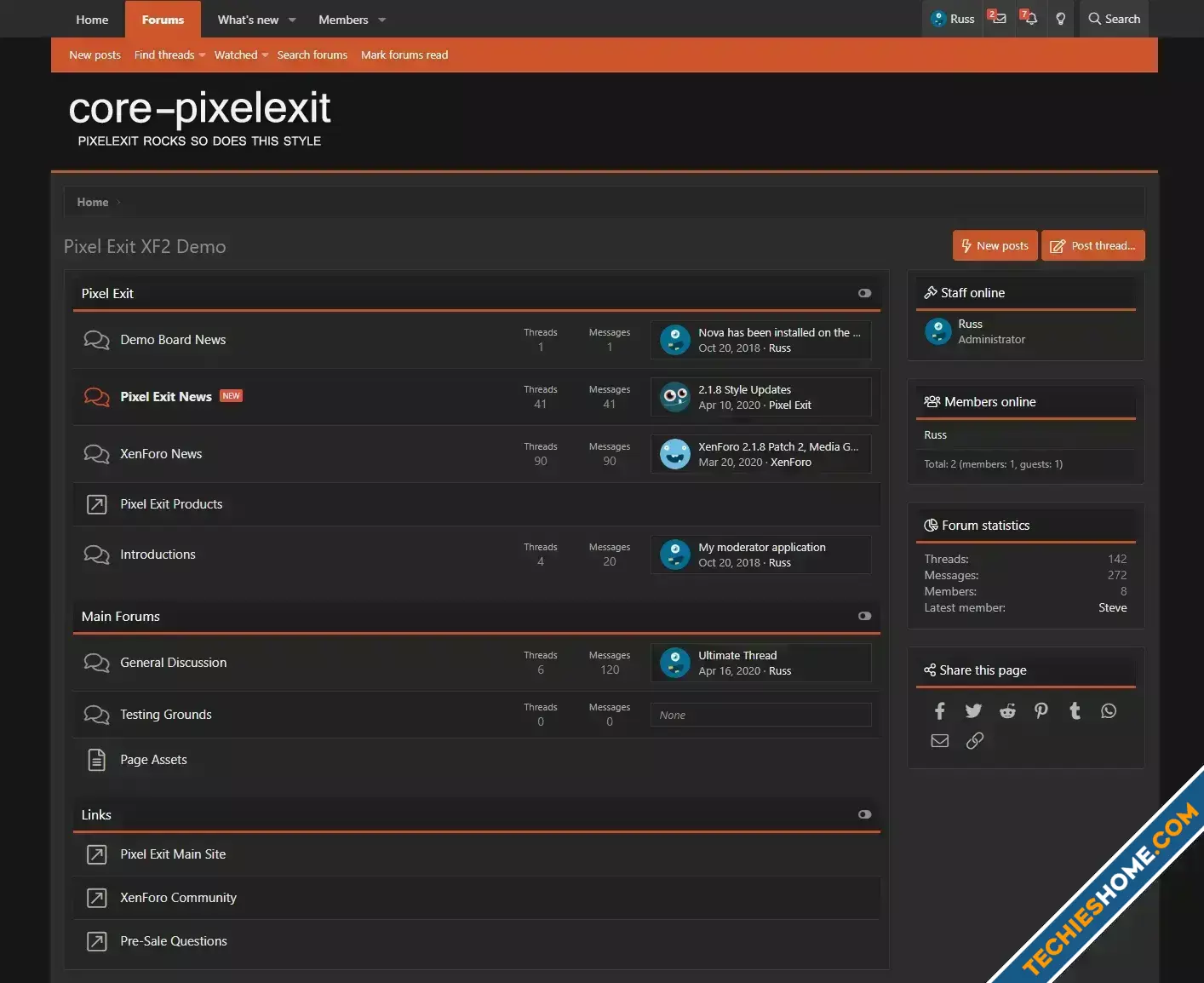Click General Discussion forum icon
The height and width of the screenshot is (983, 1204).
96,663
